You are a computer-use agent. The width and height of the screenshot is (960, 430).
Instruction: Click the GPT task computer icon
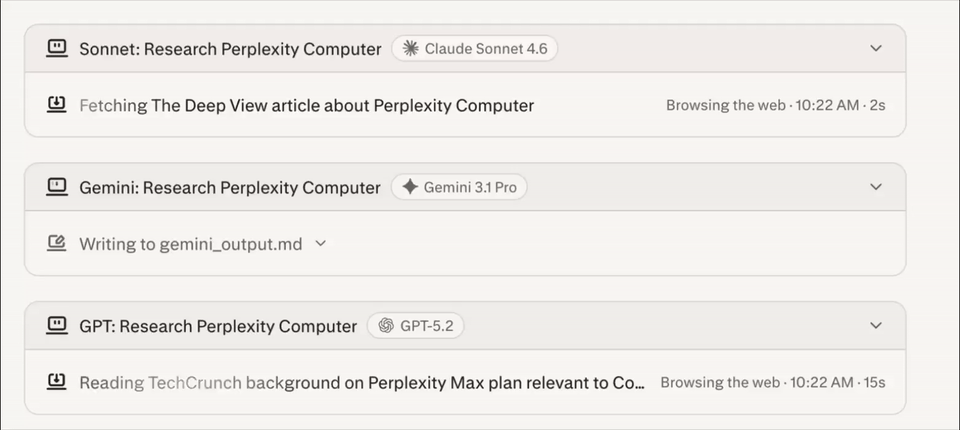57,325
